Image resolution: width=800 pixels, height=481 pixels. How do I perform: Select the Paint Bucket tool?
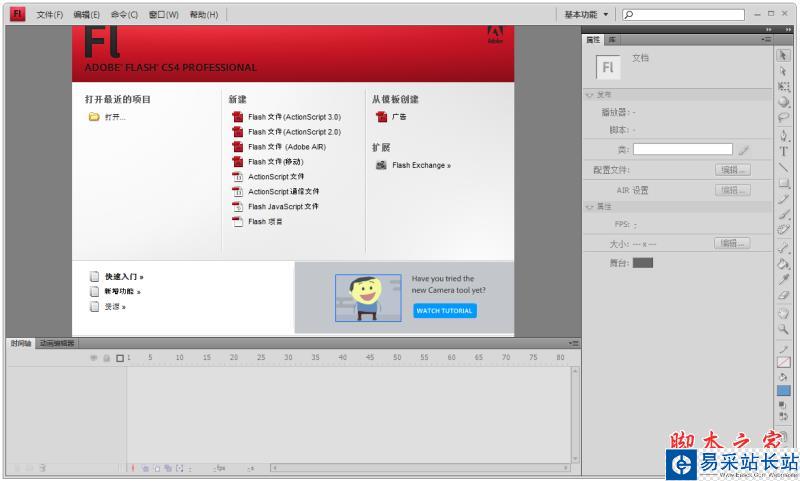coord(783,264)
